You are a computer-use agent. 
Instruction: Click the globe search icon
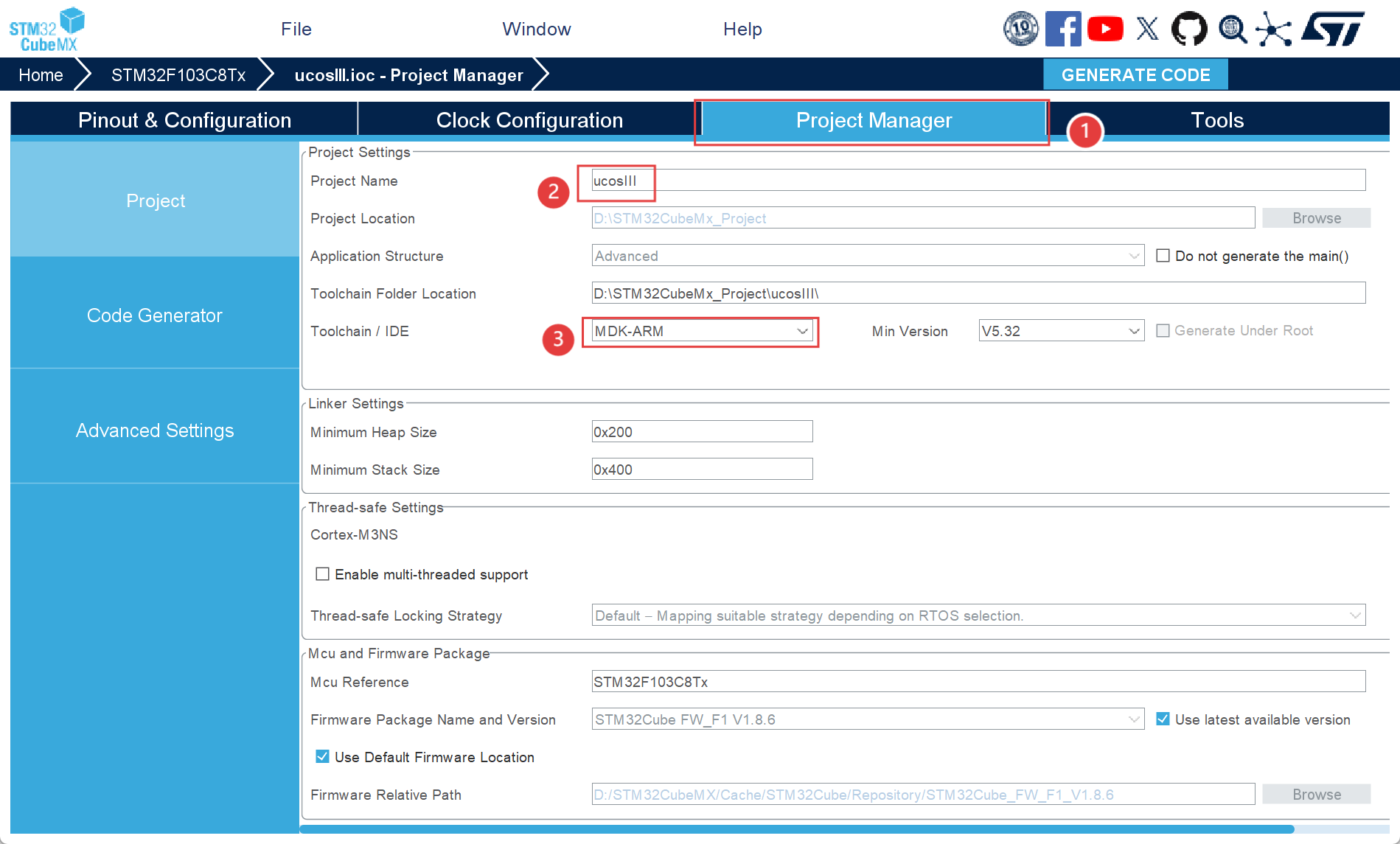(1232, 29)
